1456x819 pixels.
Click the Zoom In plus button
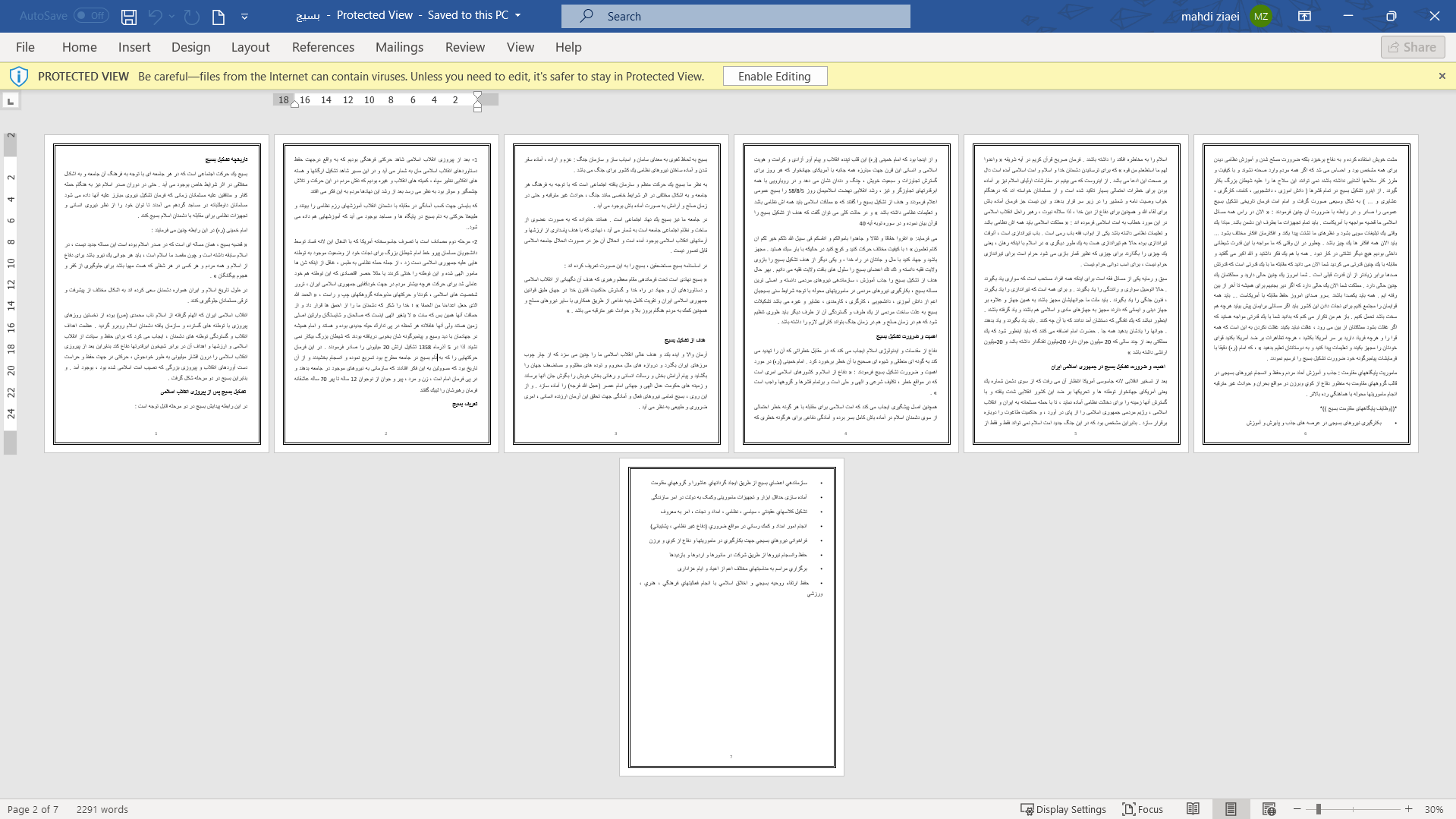pos(1408,809)
